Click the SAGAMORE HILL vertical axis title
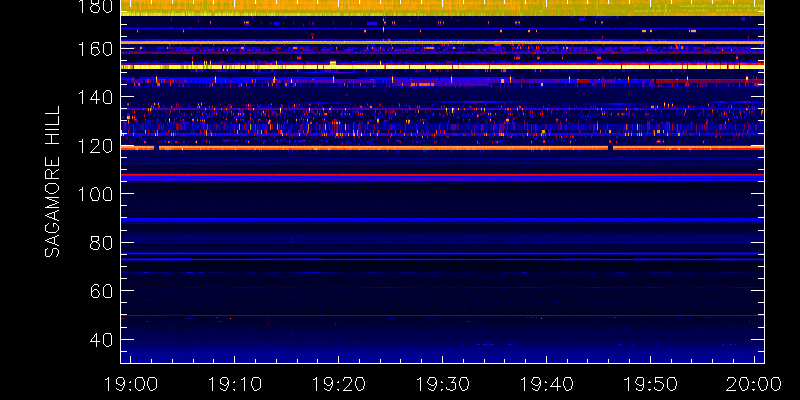Screen dimensions: 800x400 click(52, 182)
